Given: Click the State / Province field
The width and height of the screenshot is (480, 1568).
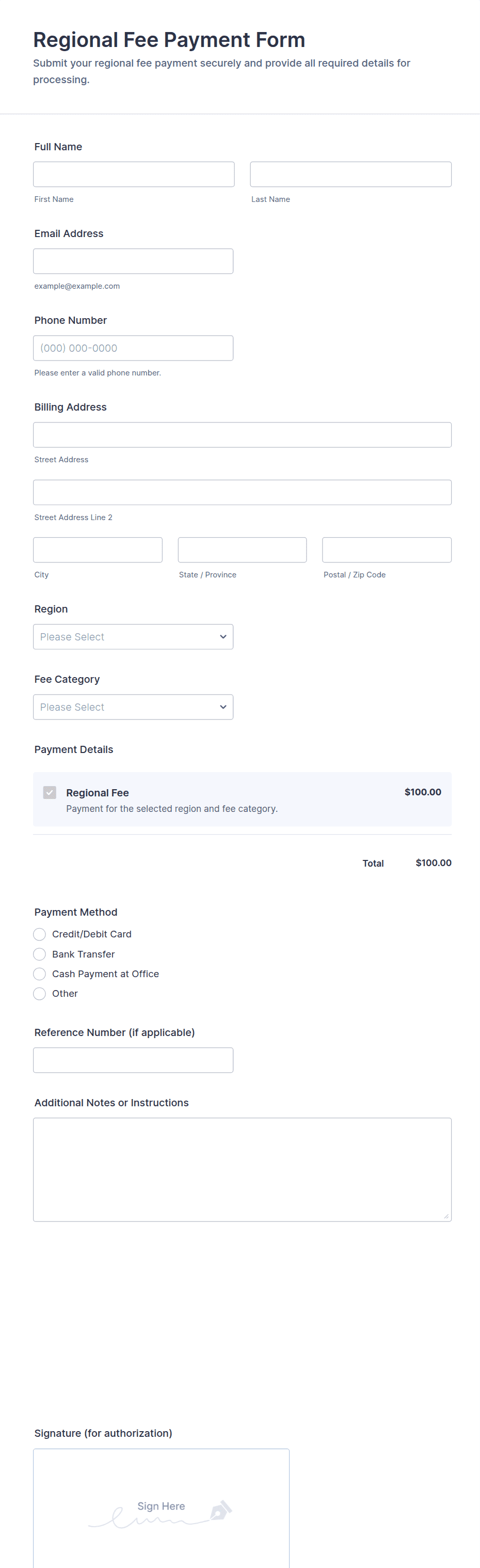Looking at the screenshot, I should click(242, 550).
